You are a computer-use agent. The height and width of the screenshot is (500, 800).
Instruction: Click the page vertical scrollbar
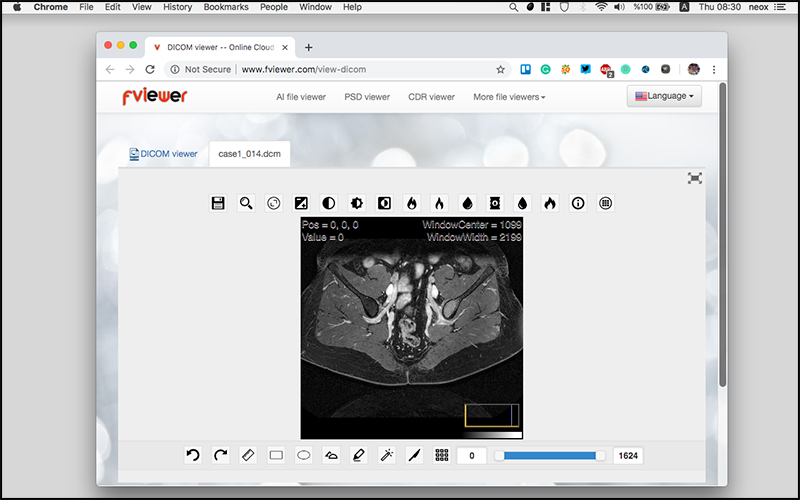click(x=722, y=235)
